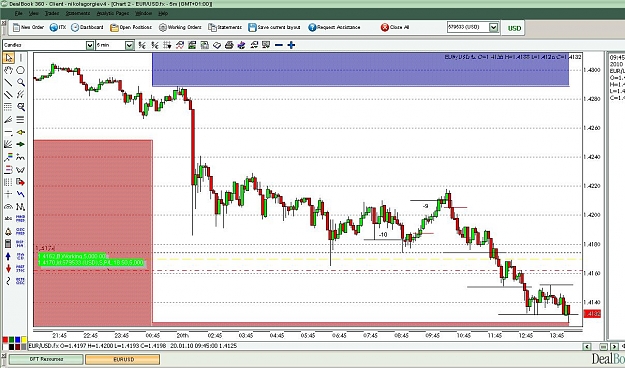
Task: Open the Analytic Pages menu
Action: click(x=113, y=13)
